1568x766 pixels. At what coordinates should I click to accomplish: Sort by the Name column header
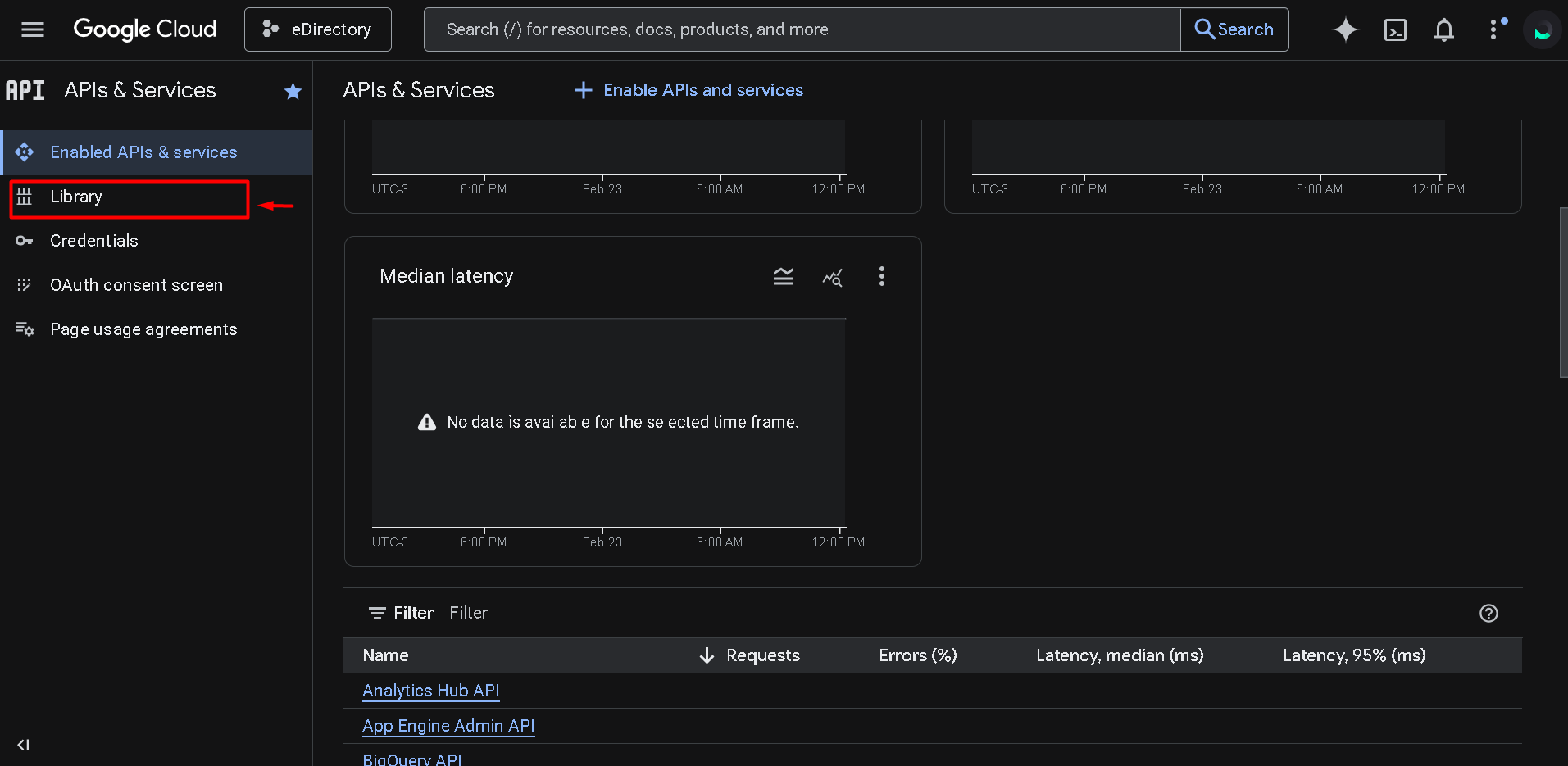tap(385, 655)
